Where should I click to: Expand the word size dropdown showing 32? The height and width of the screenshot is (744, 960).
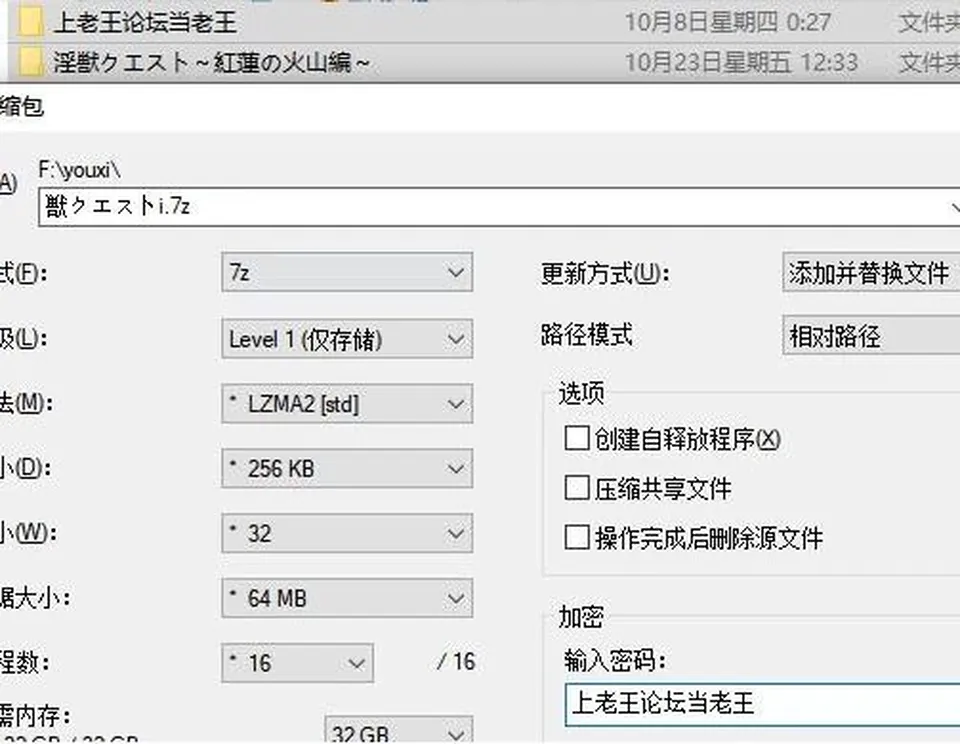[x=347, y=533]
